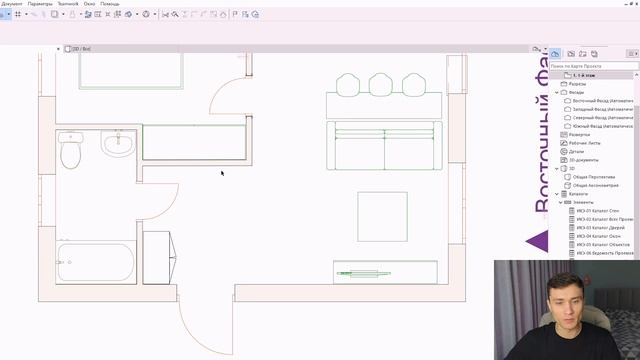Switch to View Map in the navigator
640x360 pixels.
[571, 54]
